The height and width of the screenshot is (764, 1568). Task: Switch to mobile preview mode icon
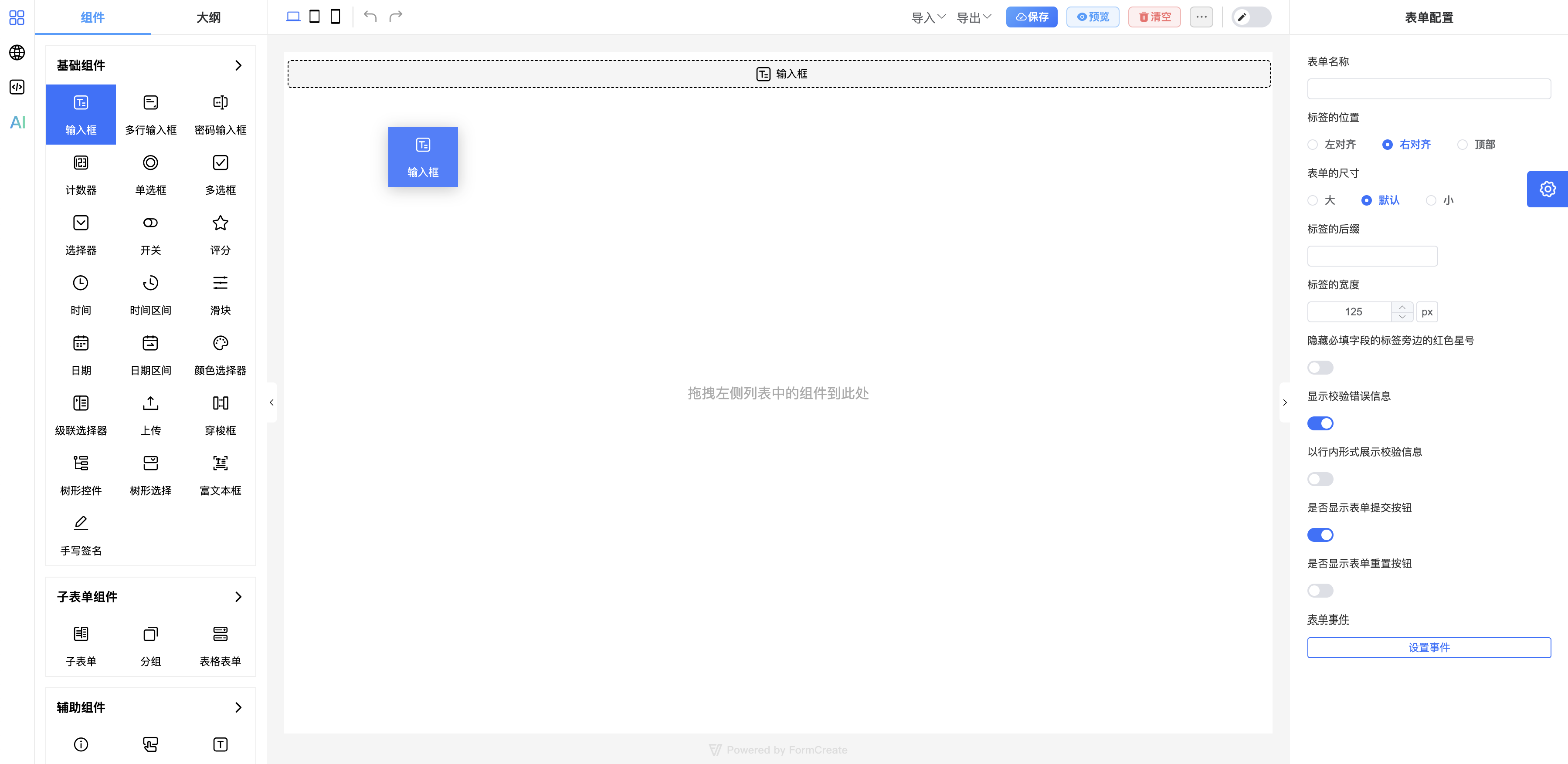pos(335,17)
